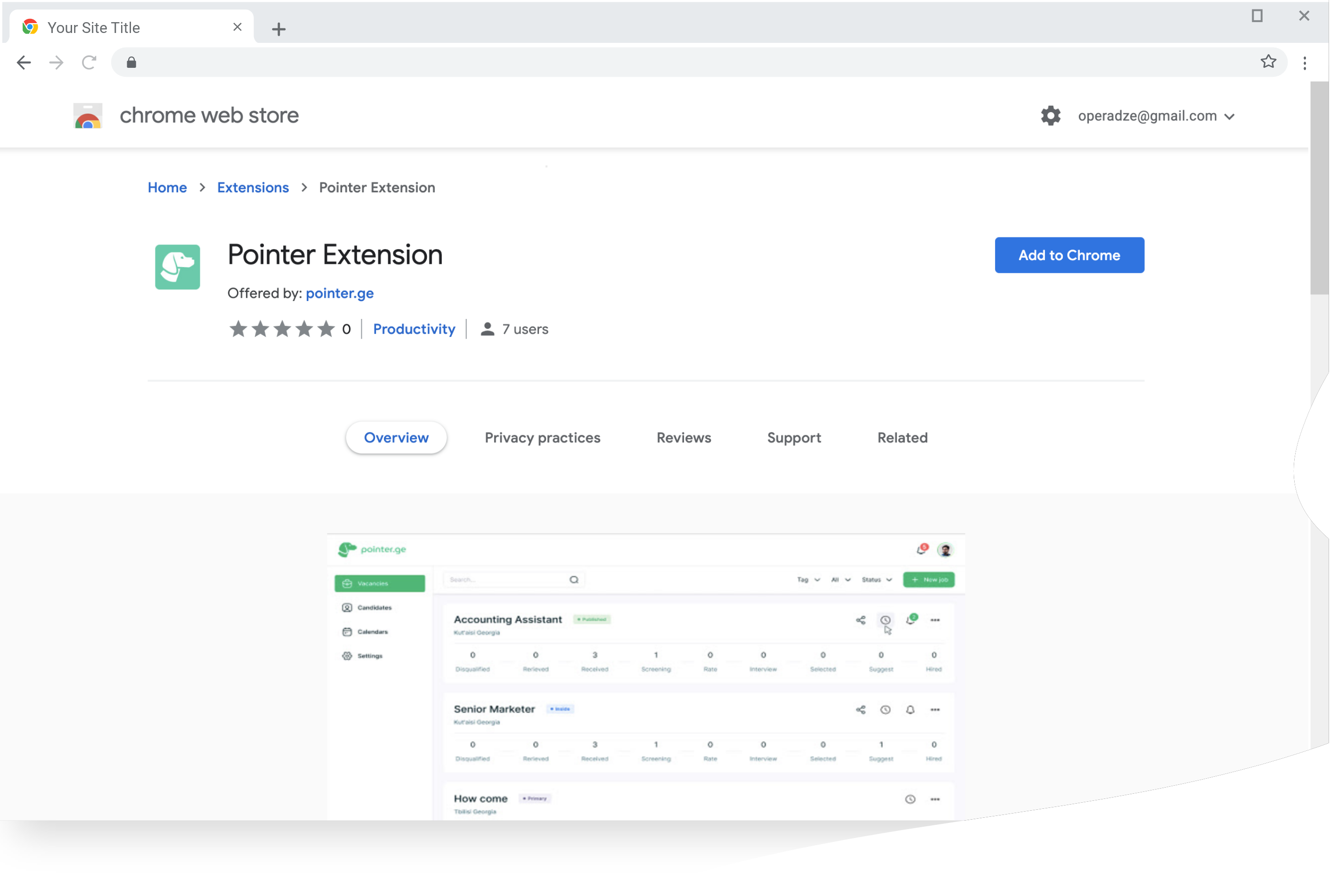Click the Accounting Assistant share icon
This screenshot has width=1330, height=896.
861,620
